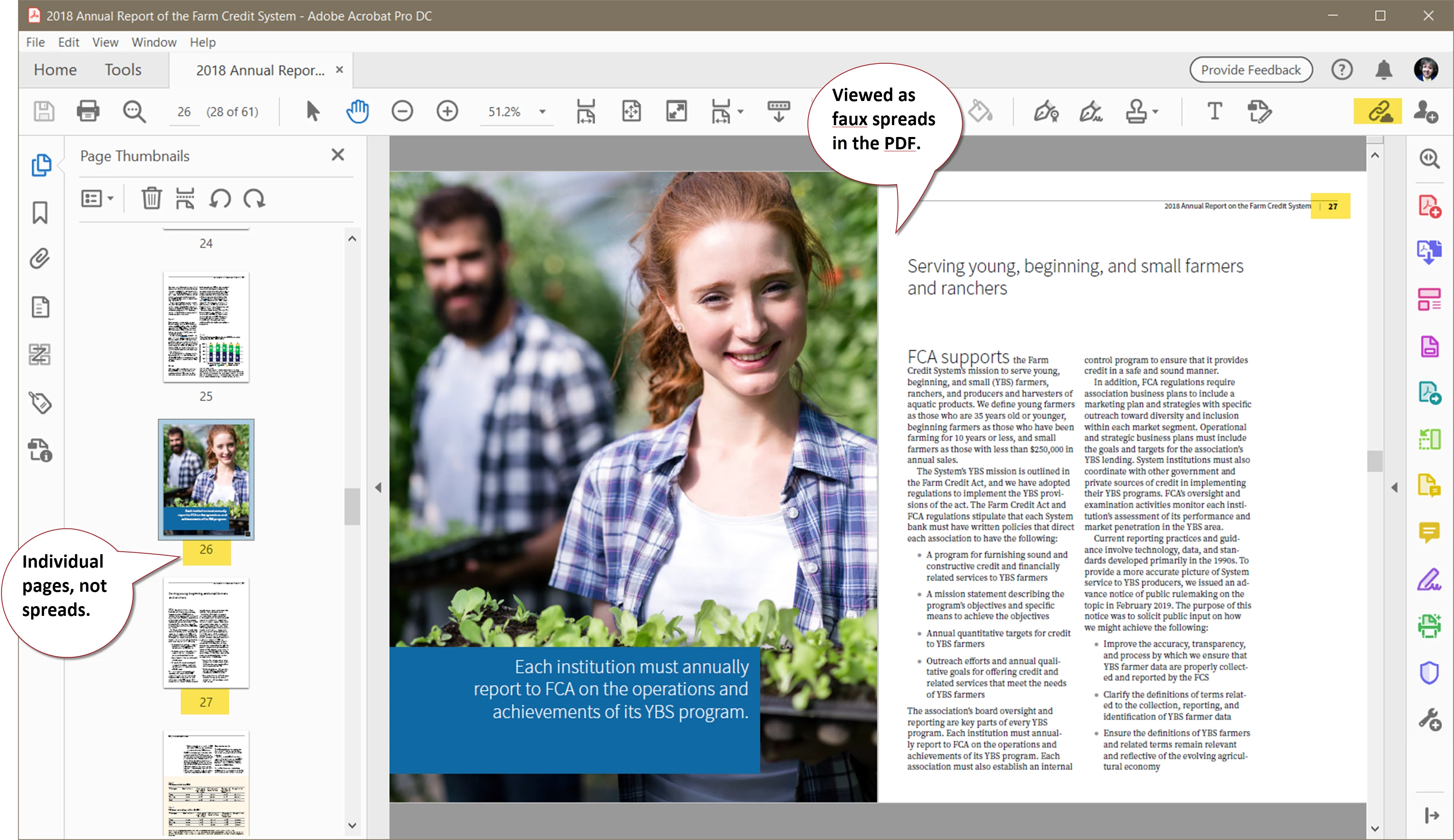
Task: Delete selected page with trash icon
Action: [x=151, y=198]
